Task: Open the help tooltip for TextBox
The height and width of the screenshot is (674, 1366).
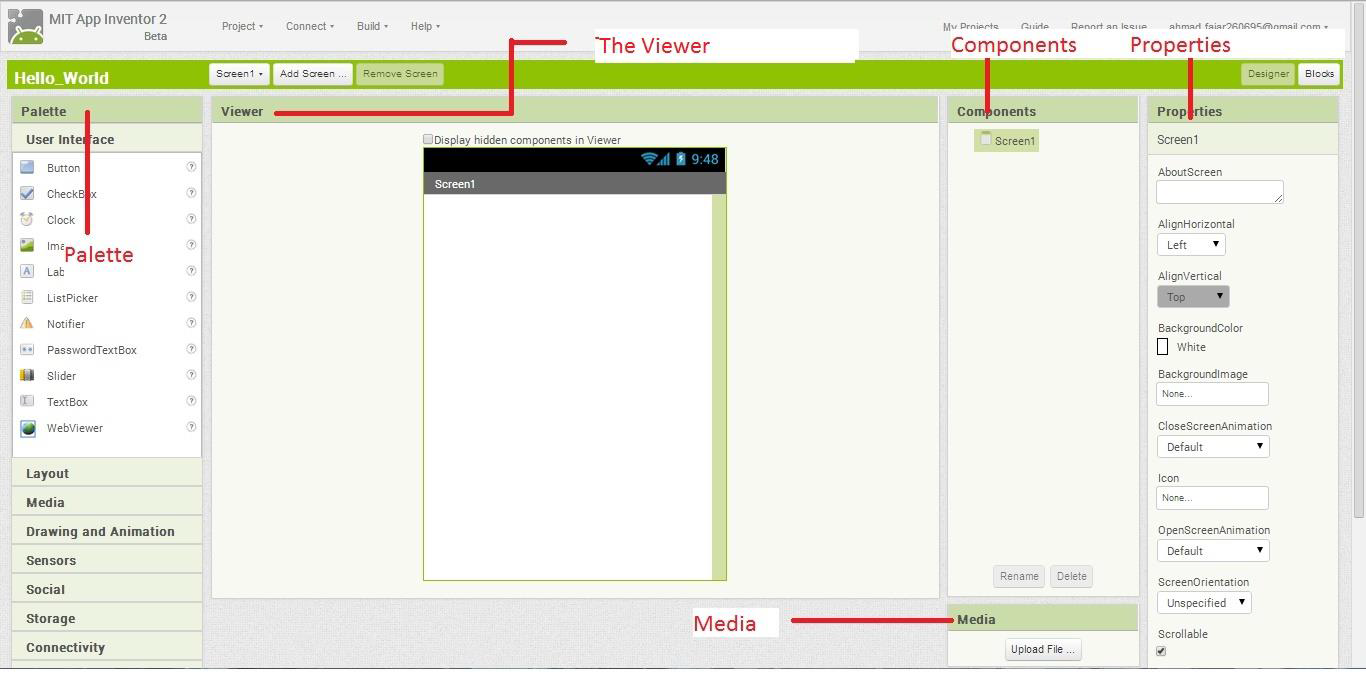Action: (191, 401)
